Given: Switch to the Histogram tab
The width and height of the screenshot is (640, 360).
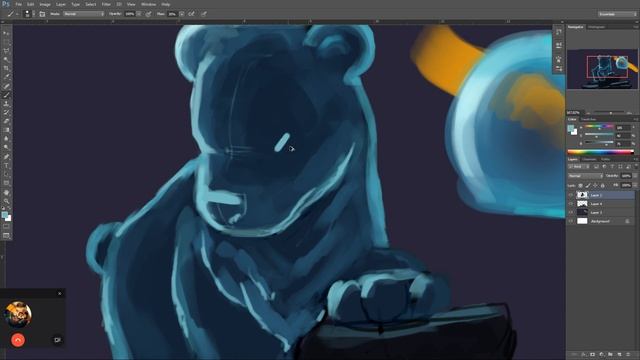Looking at the screenshot, I should pyautogui.click(x=596, y=27).
